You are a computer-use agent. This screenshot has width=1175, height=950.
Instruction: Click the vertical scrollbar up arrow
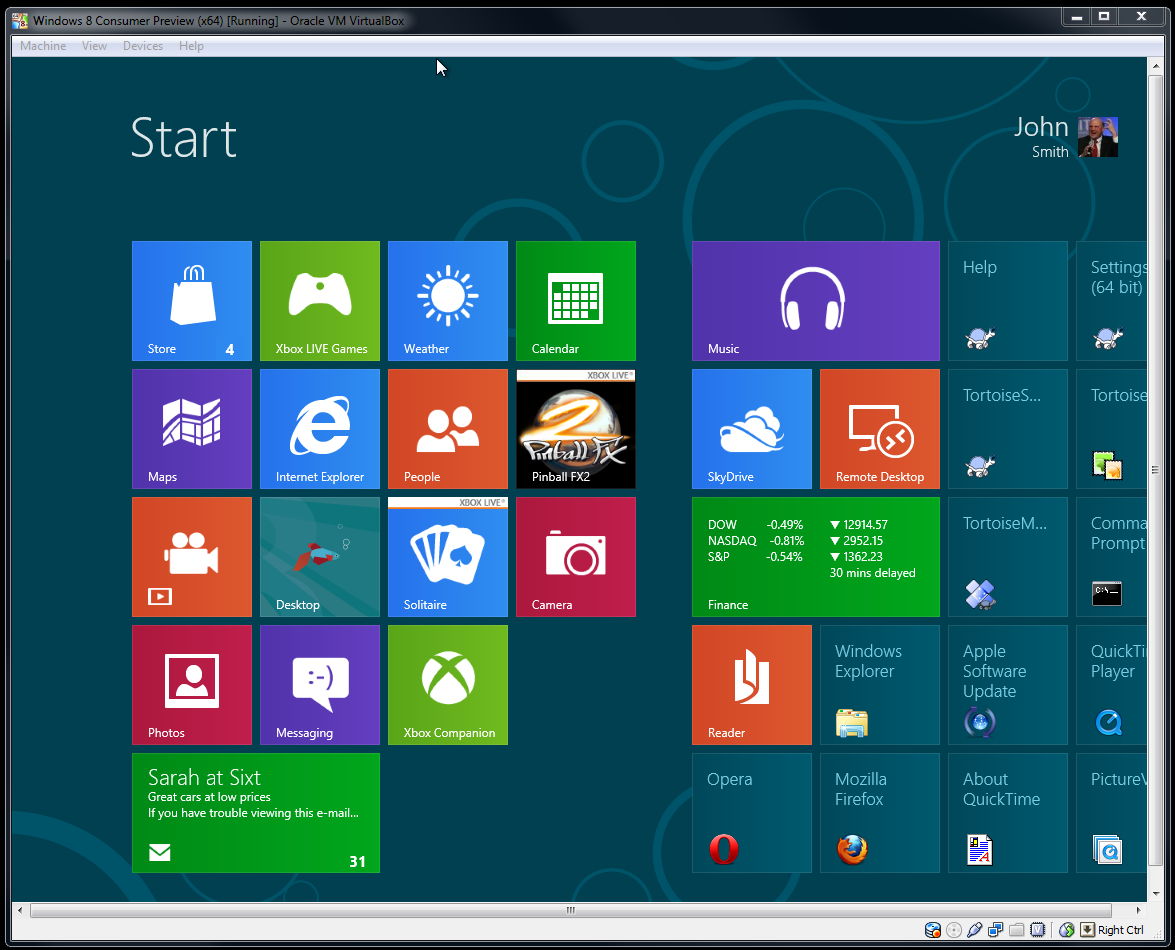(1156, 66)
